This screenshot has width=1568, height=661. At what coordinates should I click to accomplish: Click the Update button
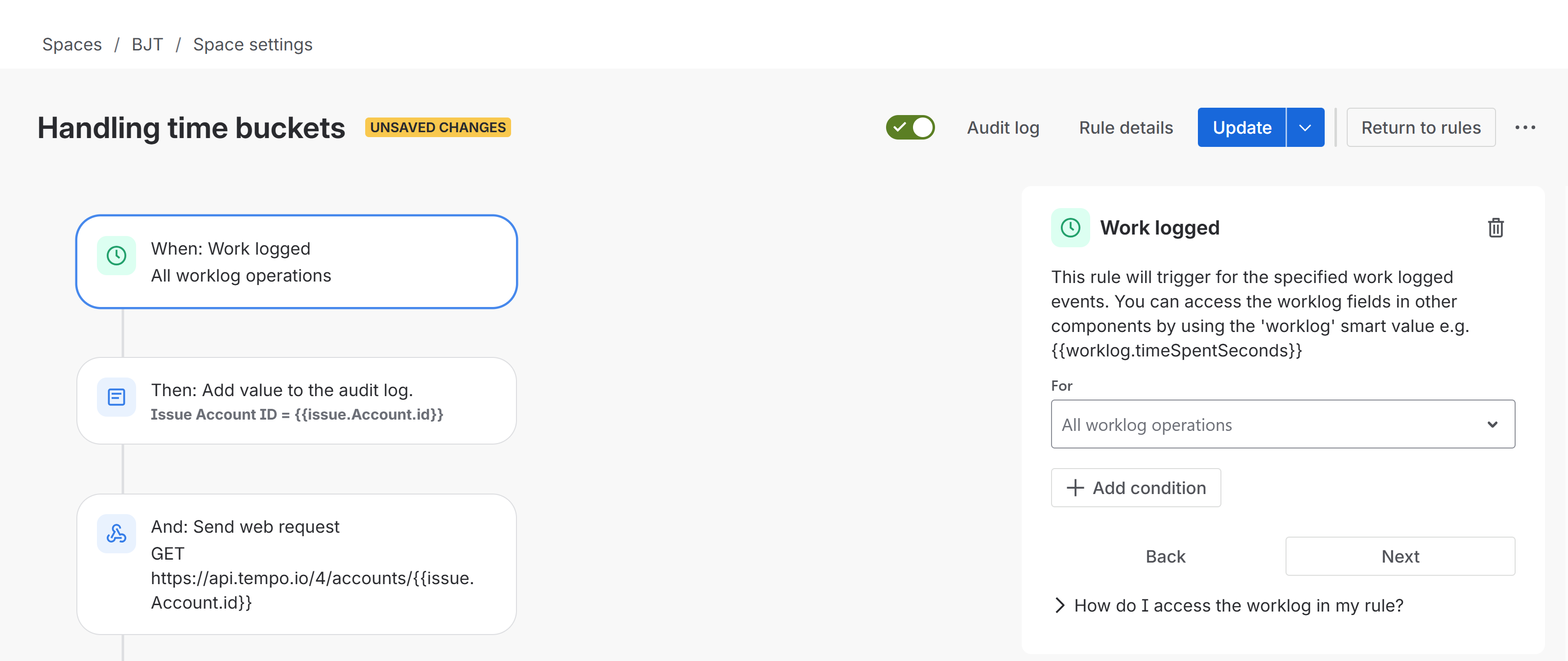1241,127
